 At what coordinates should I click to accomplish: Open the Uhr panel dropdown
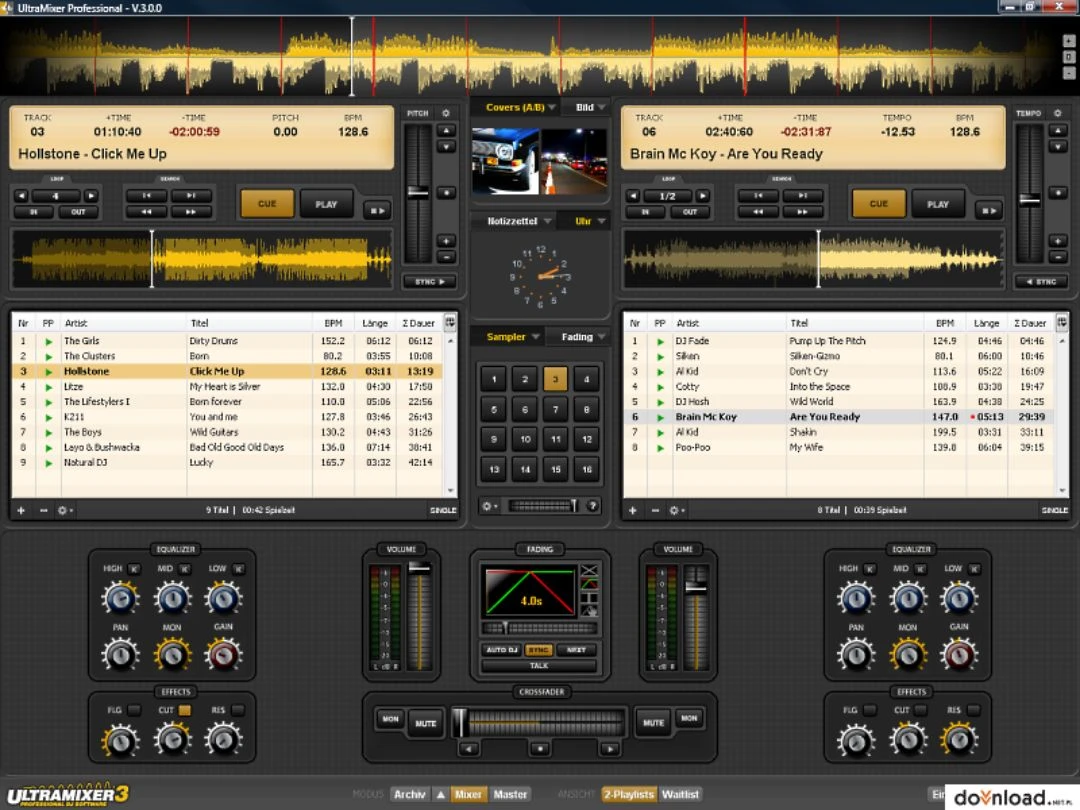coord(588,222)
